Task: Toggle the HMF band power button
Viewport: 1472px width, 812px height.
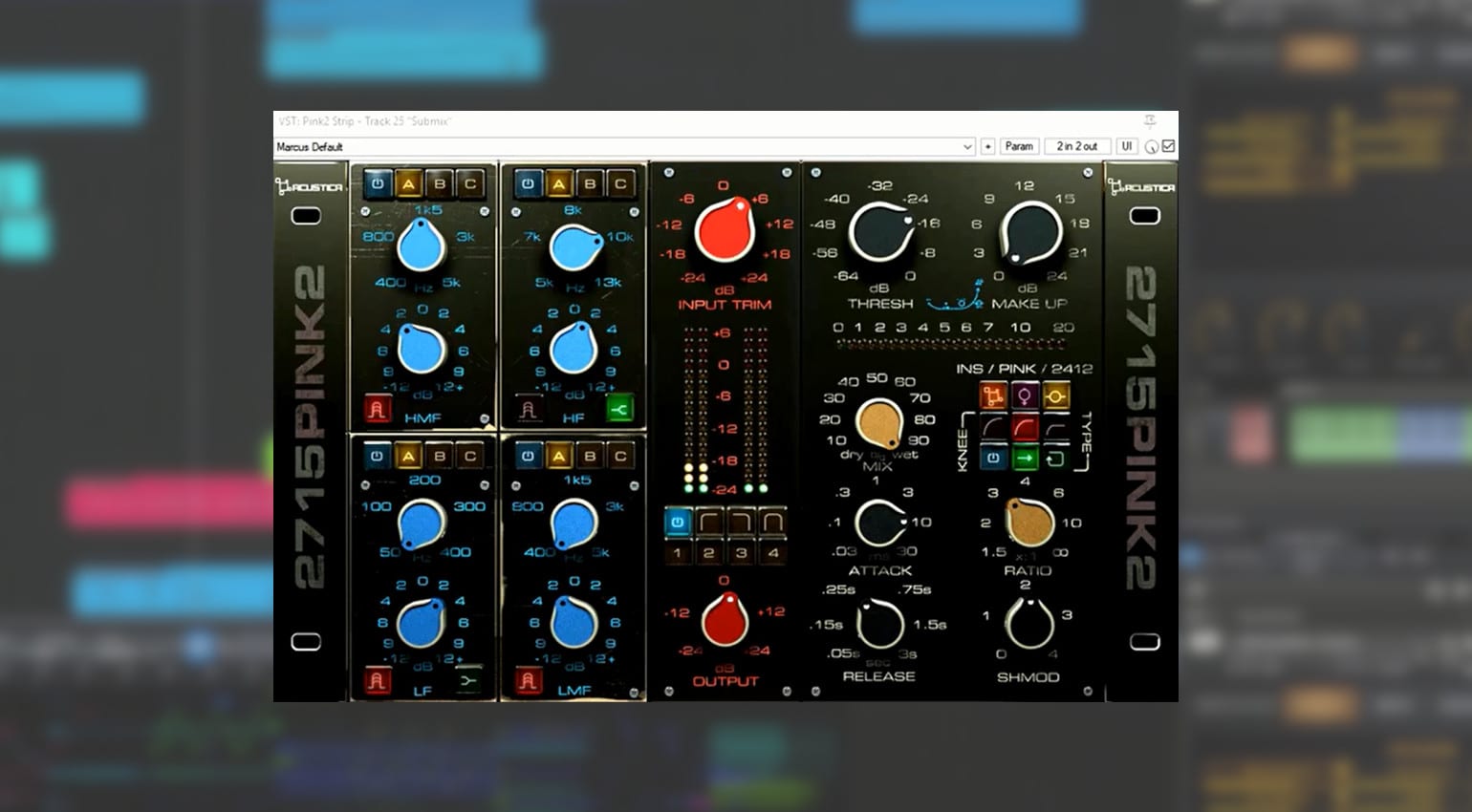Action: pos(378,183)
